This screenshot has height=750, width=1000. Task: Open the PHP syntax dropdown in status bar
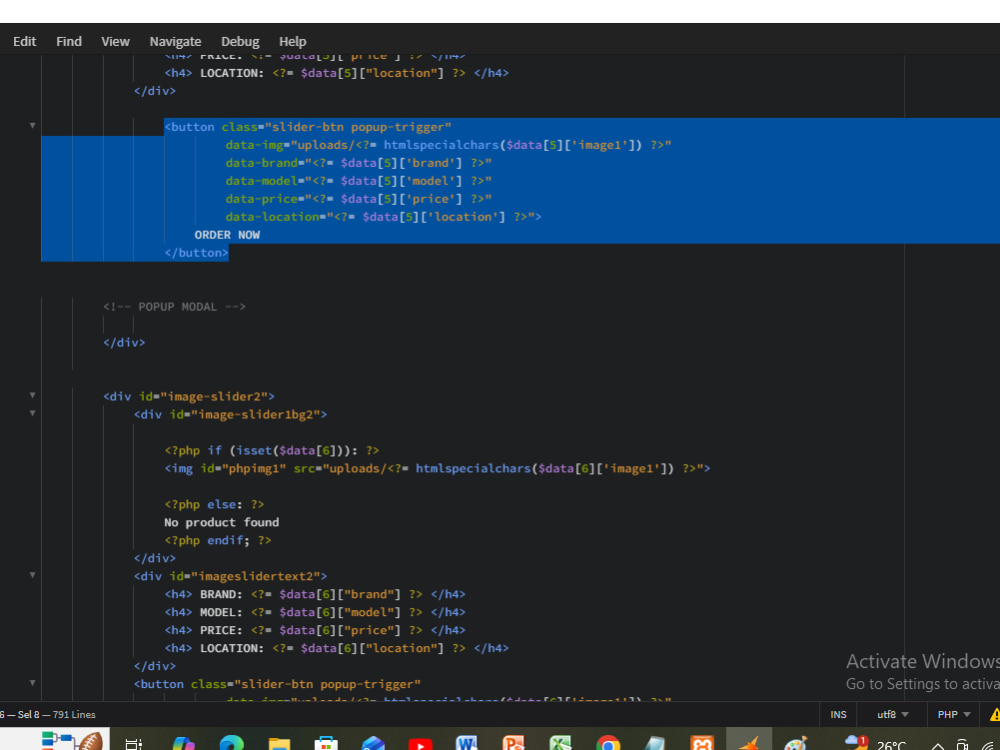(x=954, y=714)
